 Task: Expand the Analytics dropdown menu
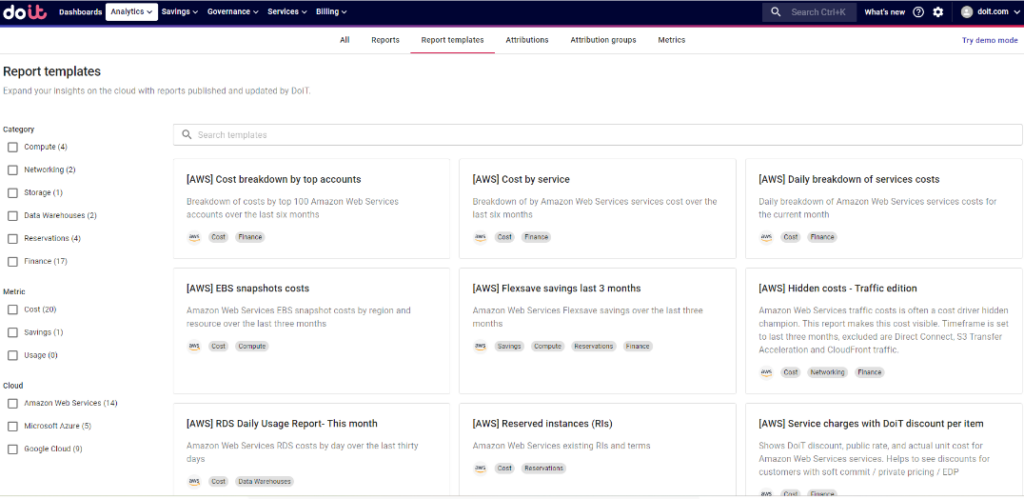[x=132, y=12]
